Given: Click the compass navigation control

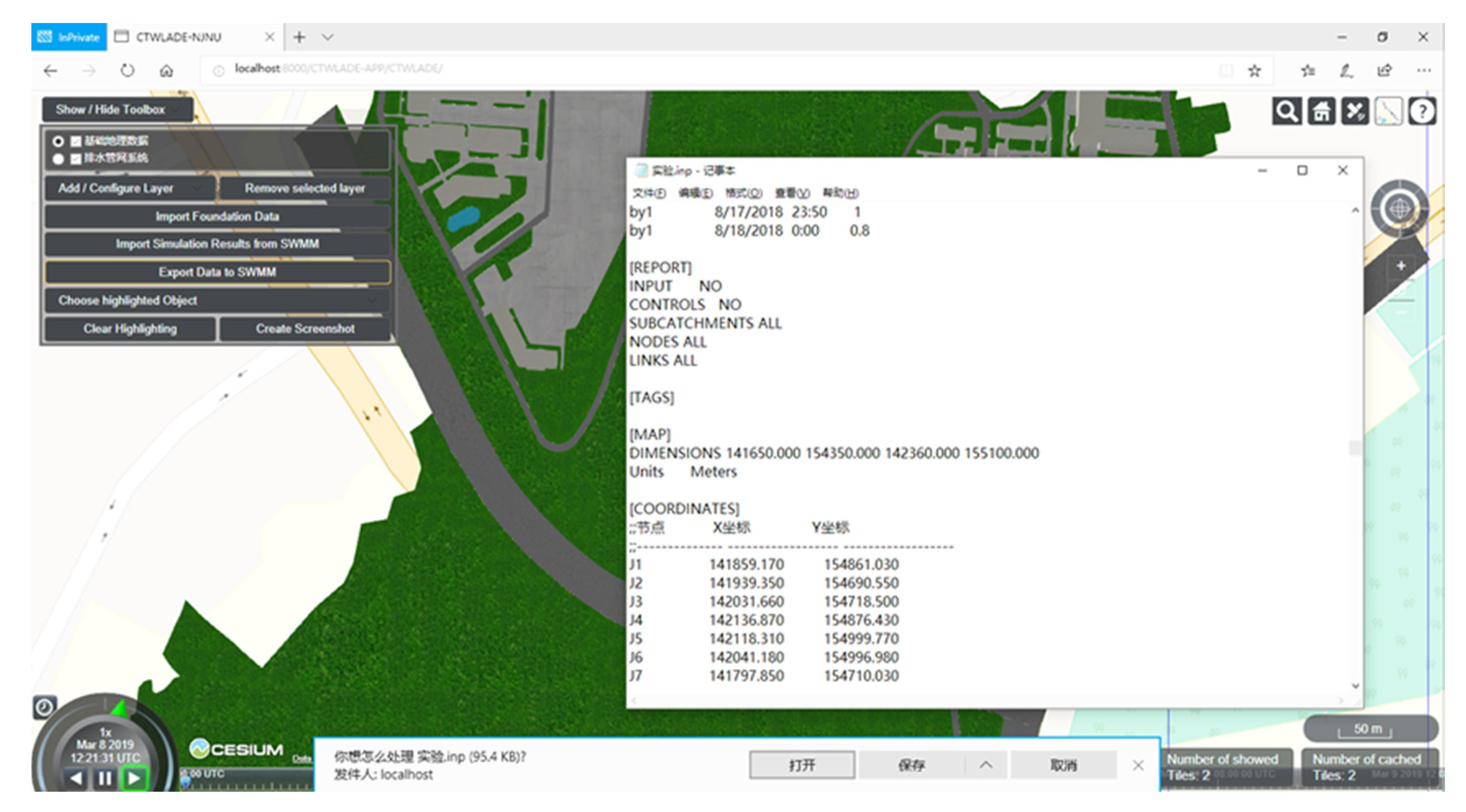Looking at the screenshot, I should pos(1400,209).
